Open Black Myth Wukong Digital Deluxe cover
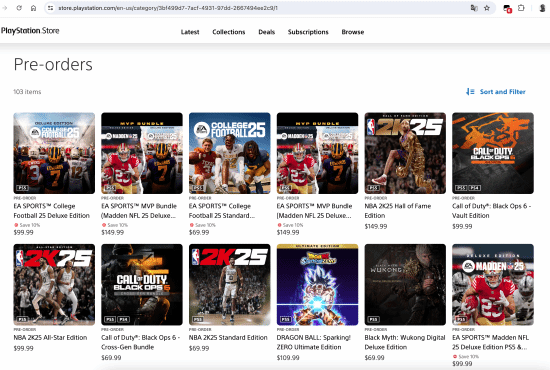550x370 pixels. coord(405,284)
